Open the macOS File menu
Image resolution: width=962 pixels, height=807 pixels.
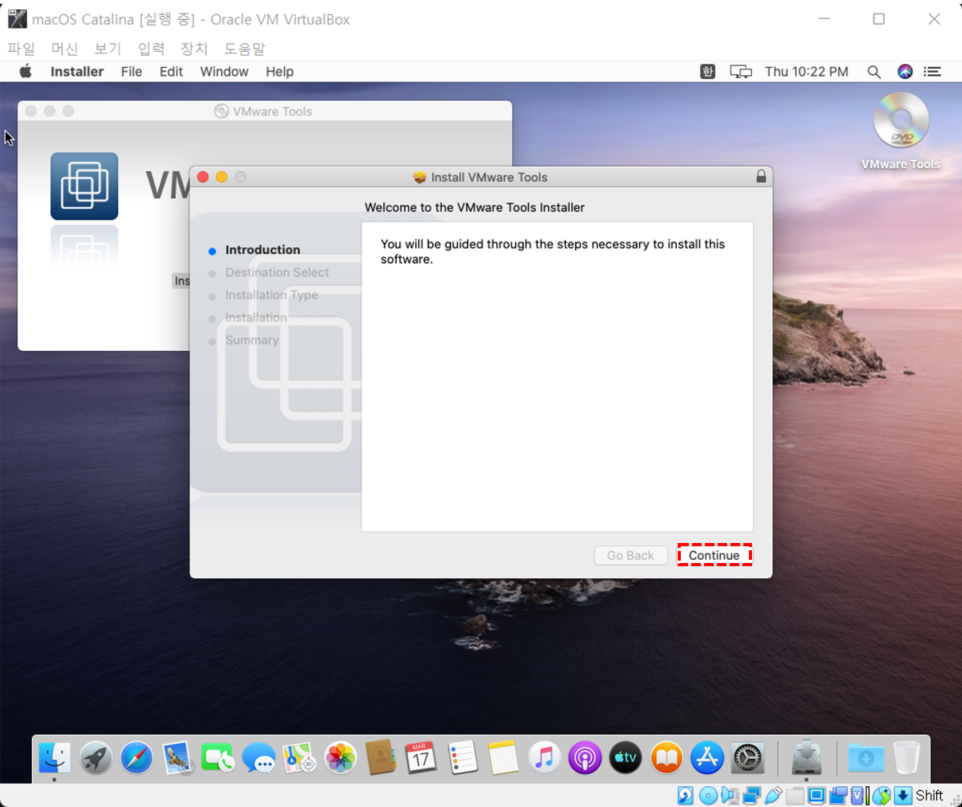click(131, 72)
